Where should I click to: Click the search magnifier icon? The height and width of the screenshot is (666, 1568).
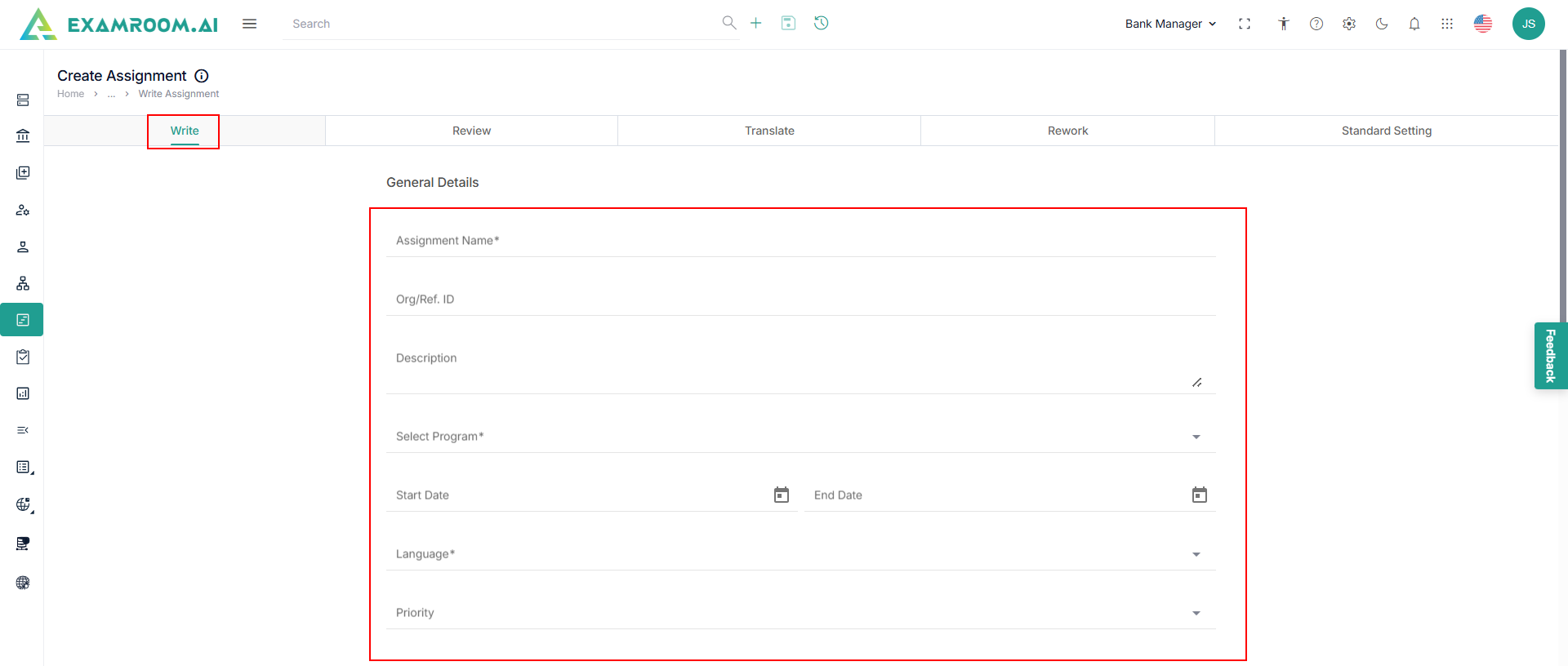coord(729,23)
